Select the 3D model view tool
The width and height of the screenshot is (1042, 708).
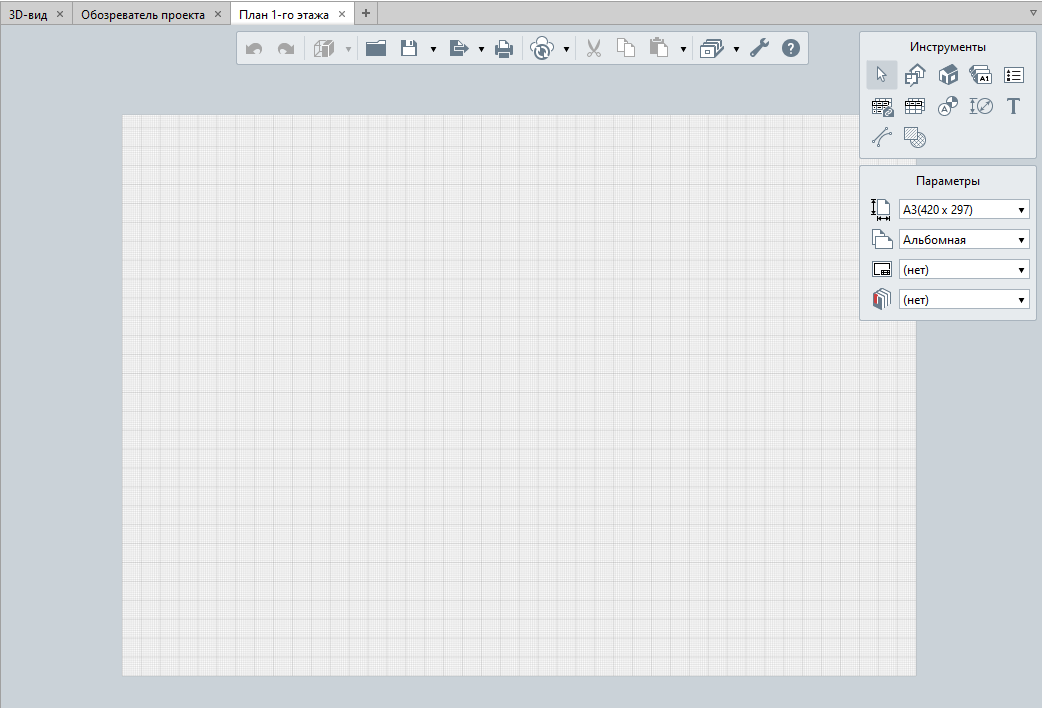[948, 75]
